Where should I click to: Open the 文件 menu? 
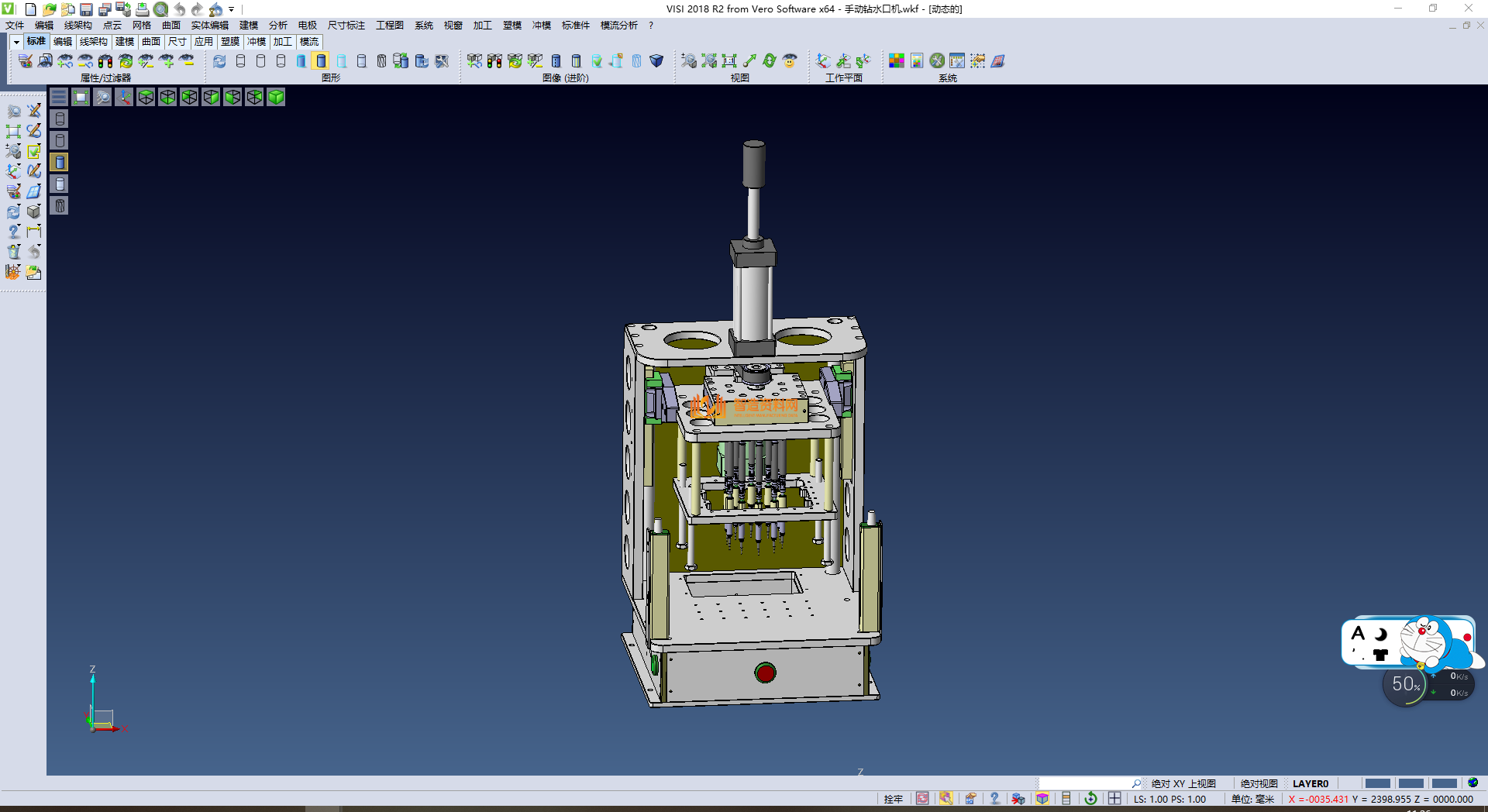[x=15, y=26]
